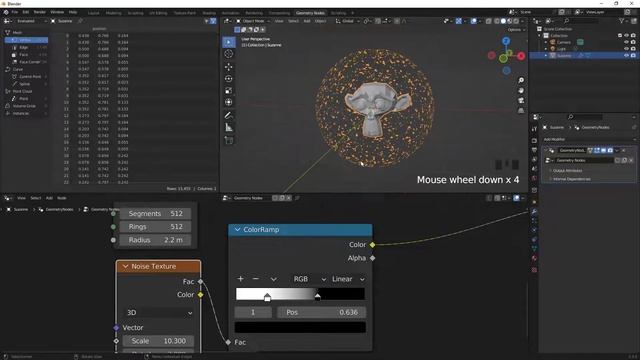Image resolution: width=640 pixels, height=360 pixels.
Task: Switch to Geometry Nodes workspace tab
Action: [x=310, y=13]
